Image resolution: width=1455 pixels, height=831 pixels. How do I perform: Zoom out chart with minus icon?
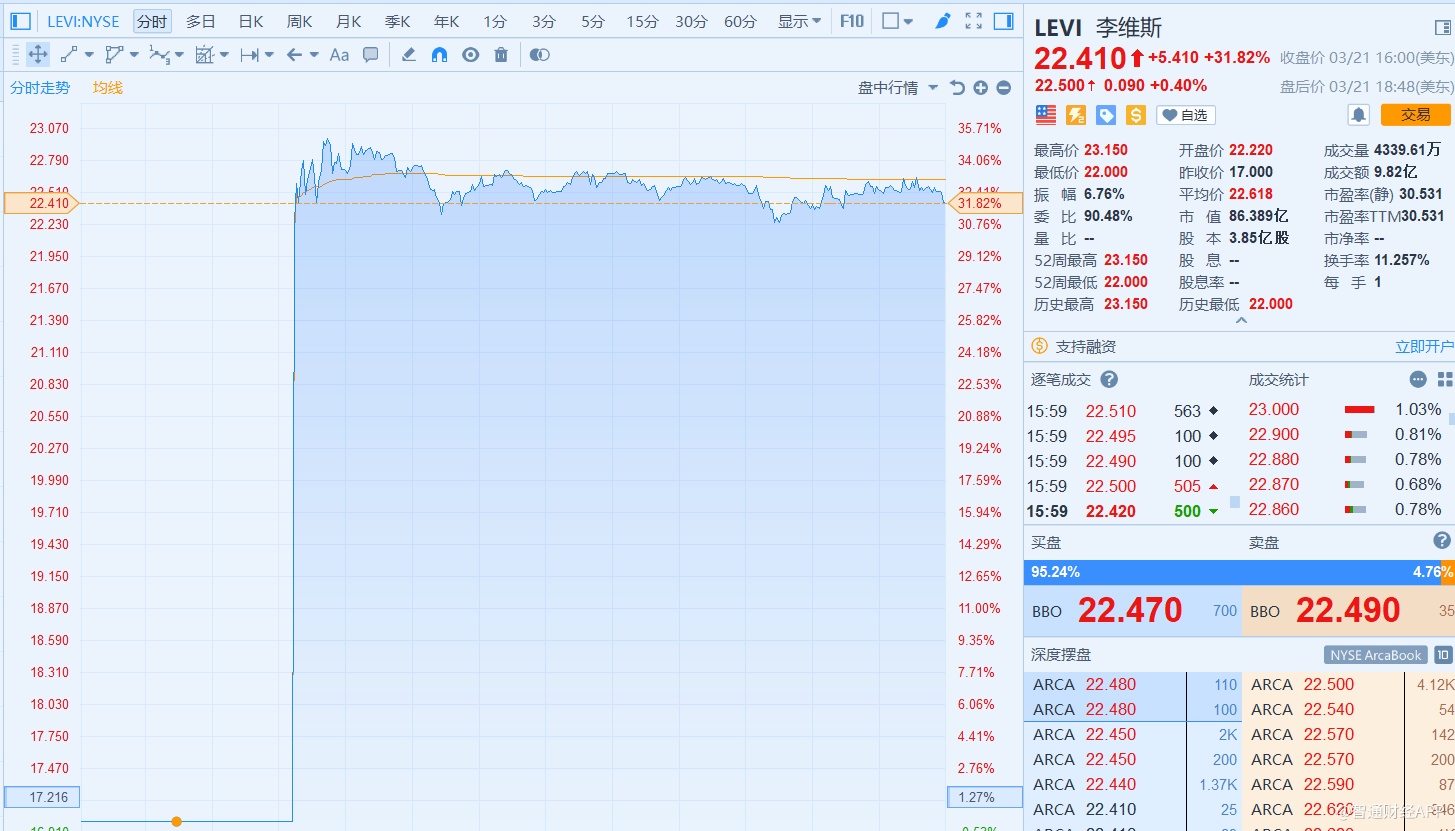click(x=1003, y=88)
